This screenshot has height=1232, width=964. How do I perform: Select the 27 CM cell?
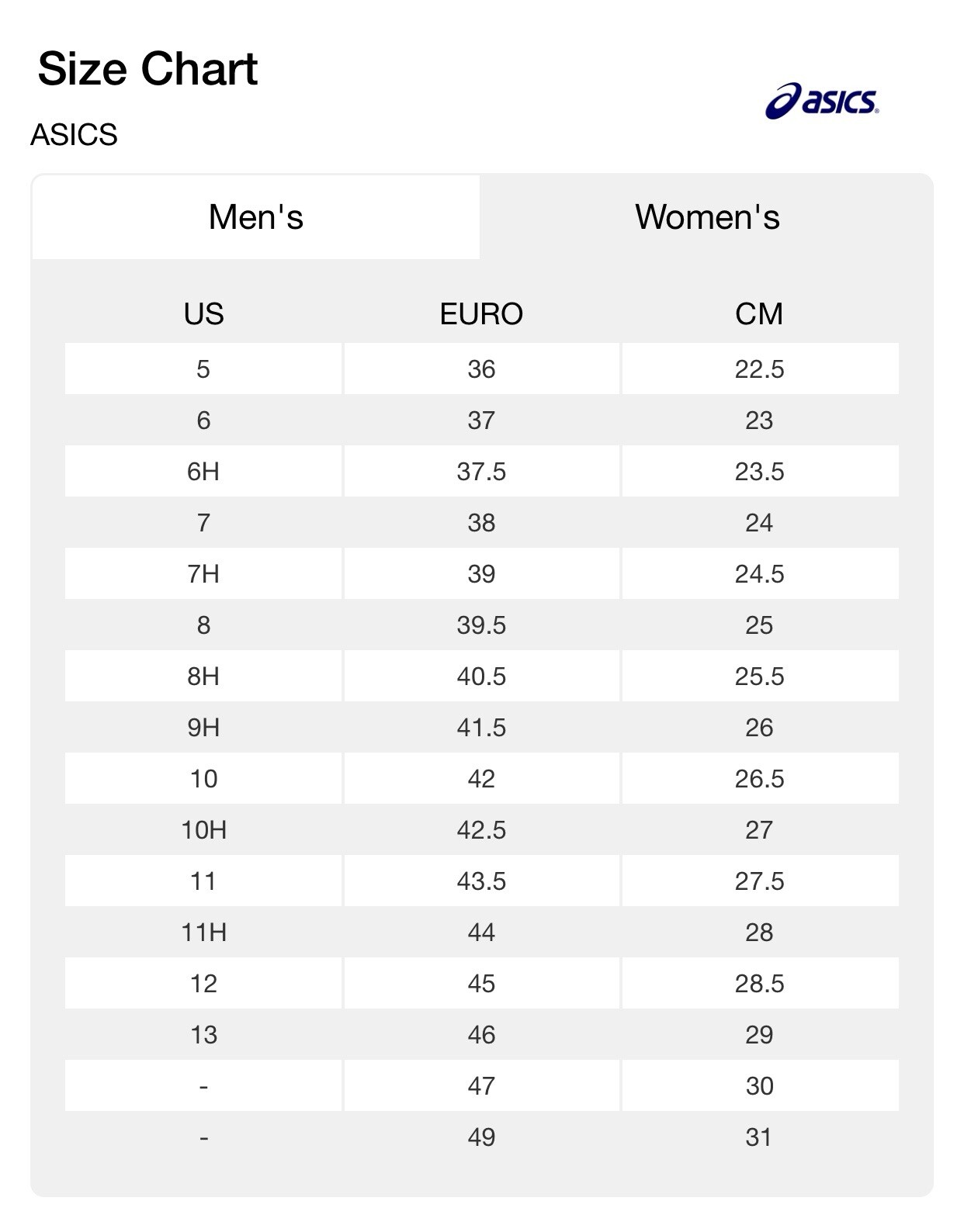[759, 830]
